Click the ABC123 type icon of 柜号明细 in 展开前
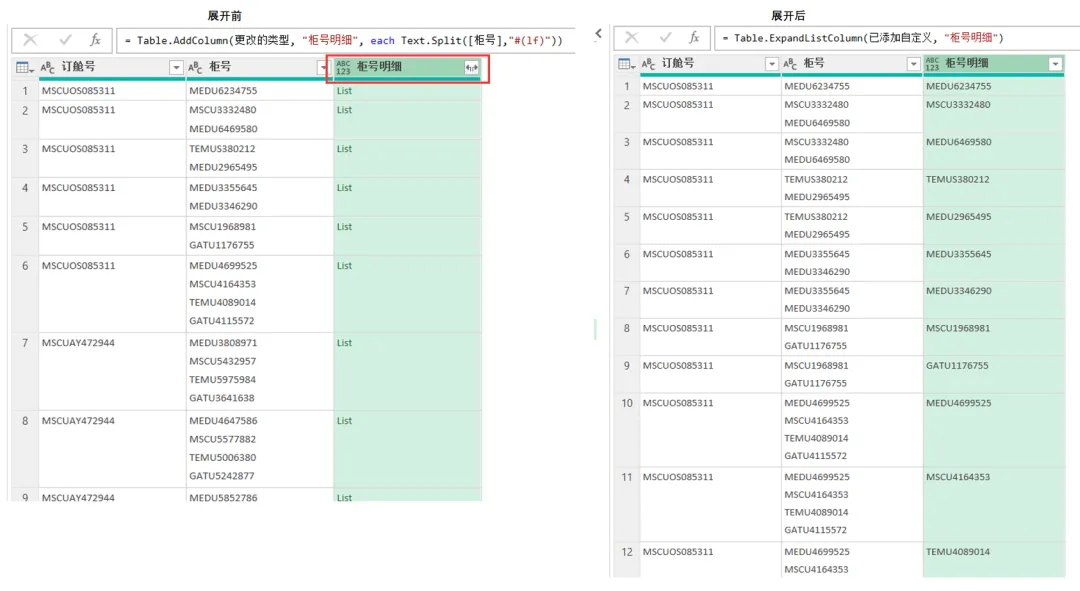Viewport: 1080px width, 591px height. (343, 67)
